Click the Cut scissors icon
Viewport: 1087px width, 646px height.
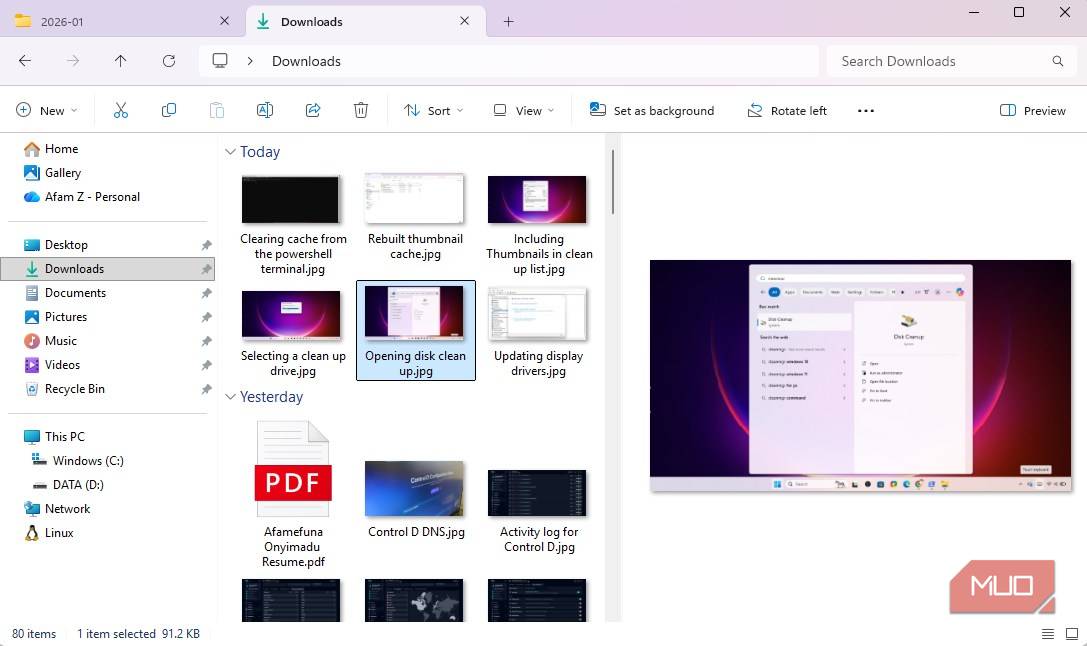point(121,110)
